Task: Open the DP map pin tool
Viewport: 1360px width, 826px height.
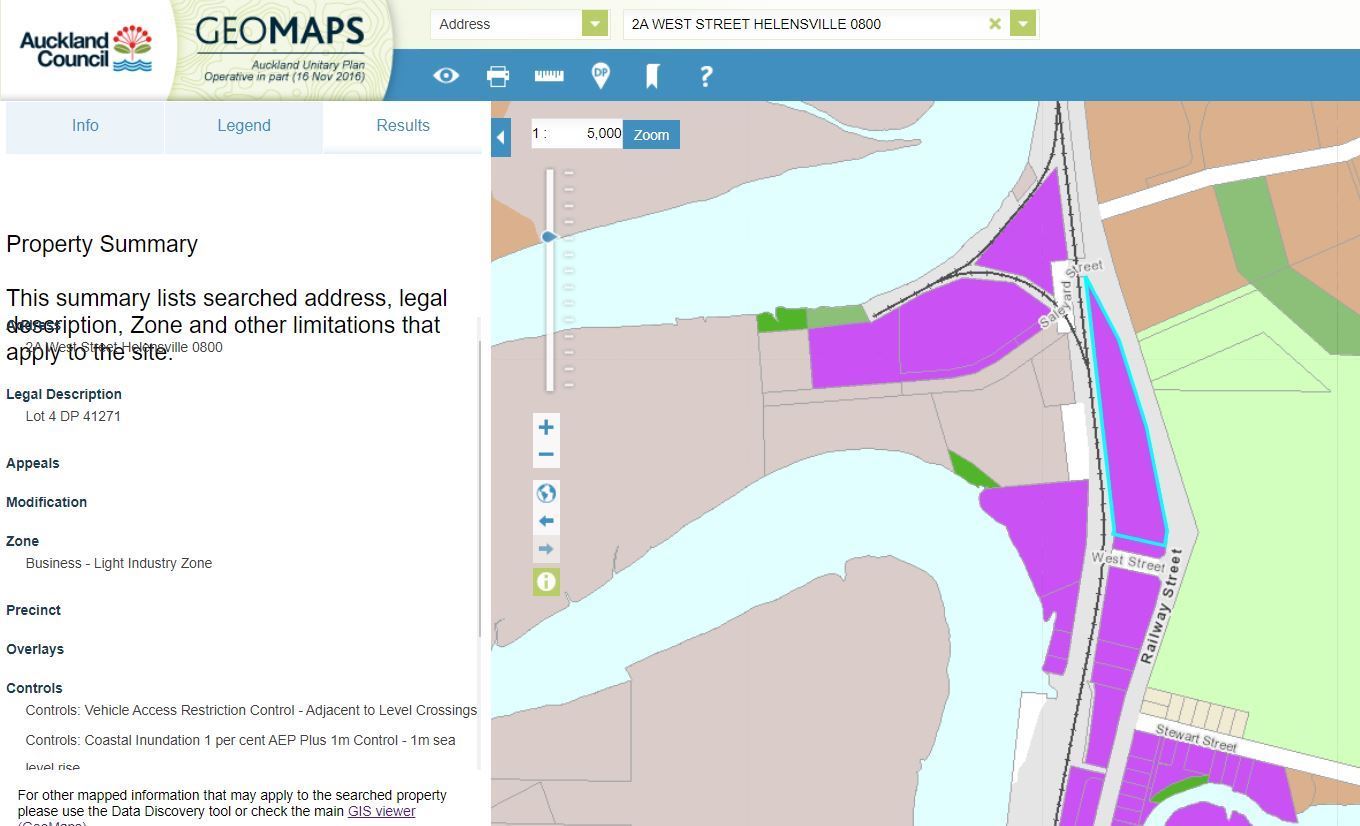Action: coord(601,76)
